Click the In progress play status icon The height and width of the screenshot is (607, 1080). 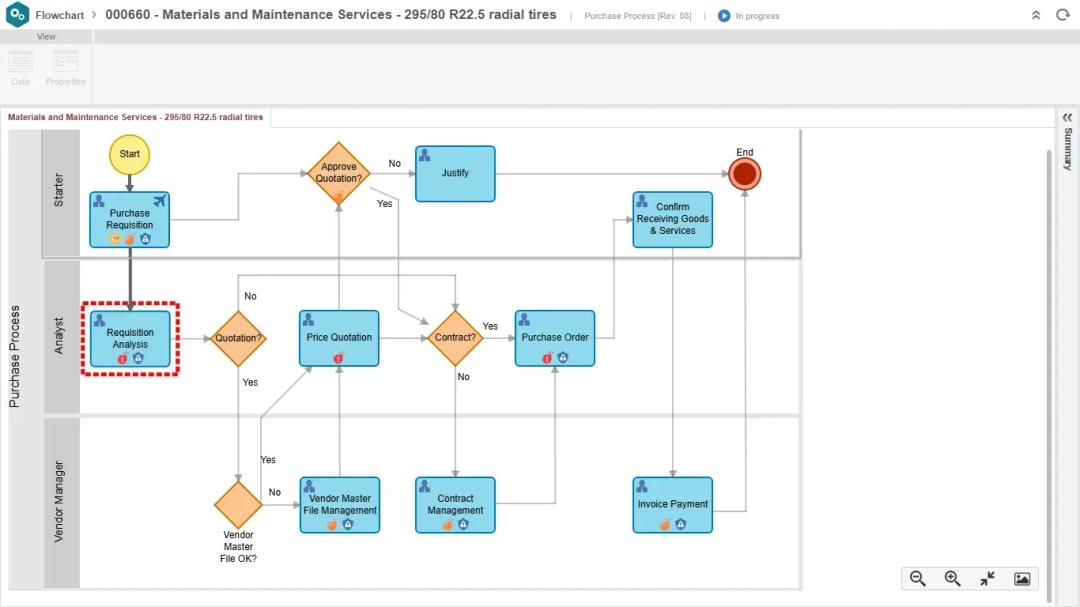pyautogui.click(x=724, y=16)
